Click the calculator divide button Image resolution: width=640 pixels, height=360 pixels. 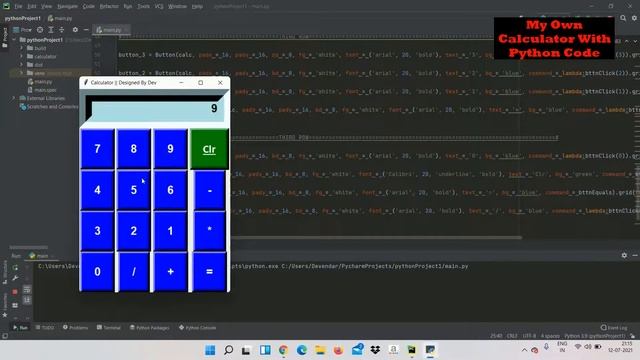tap(133, 271)
